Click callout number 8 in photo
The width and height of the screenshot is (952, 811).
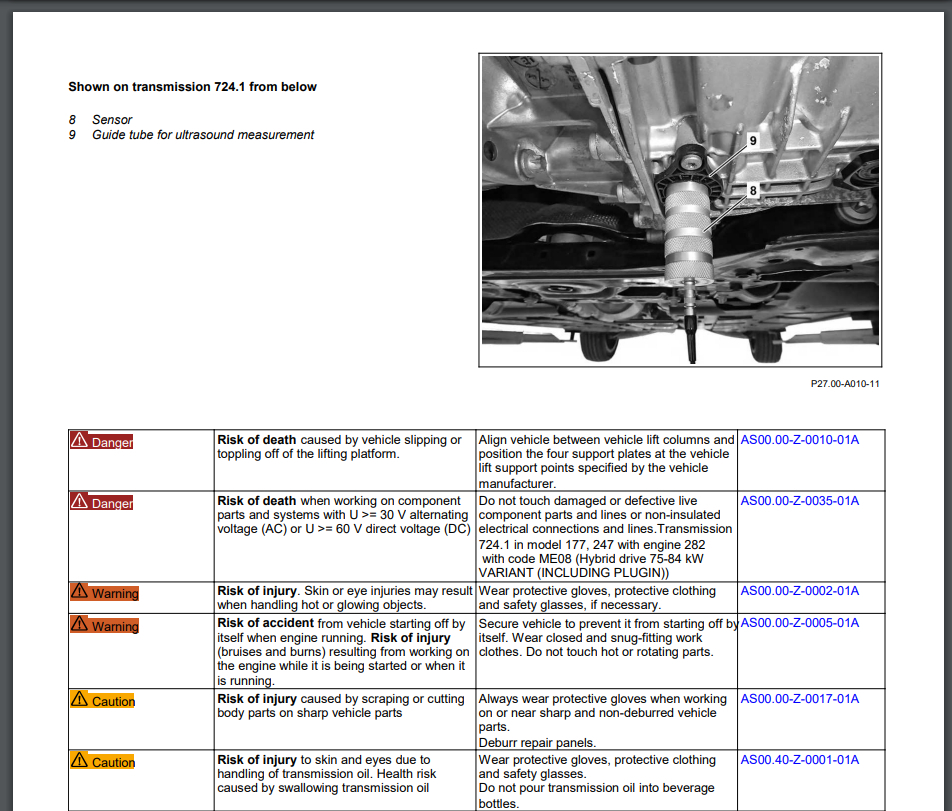tap(753, 191)
